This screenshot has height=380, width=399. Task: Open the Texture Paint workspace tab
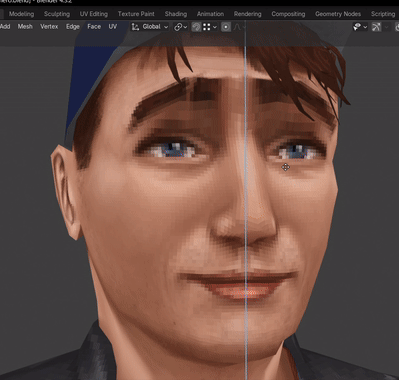(x=136, y=14)
